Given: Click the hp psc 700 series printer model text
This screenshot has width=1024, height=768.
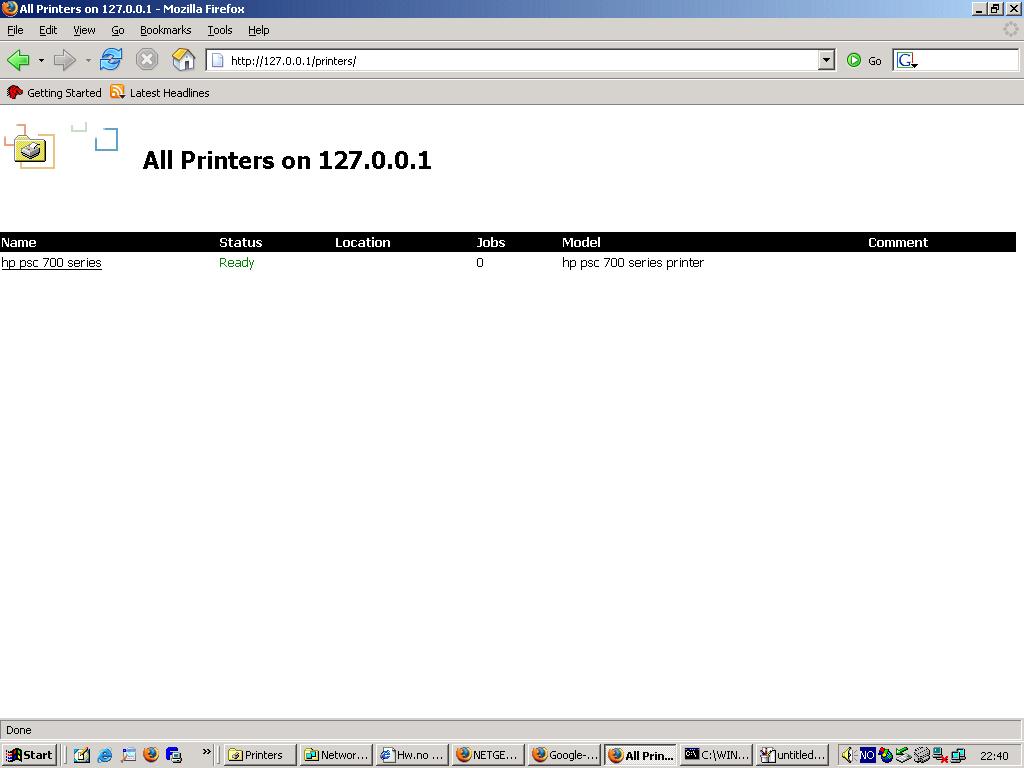Looking at the screenshot, I should coord(633,263).
